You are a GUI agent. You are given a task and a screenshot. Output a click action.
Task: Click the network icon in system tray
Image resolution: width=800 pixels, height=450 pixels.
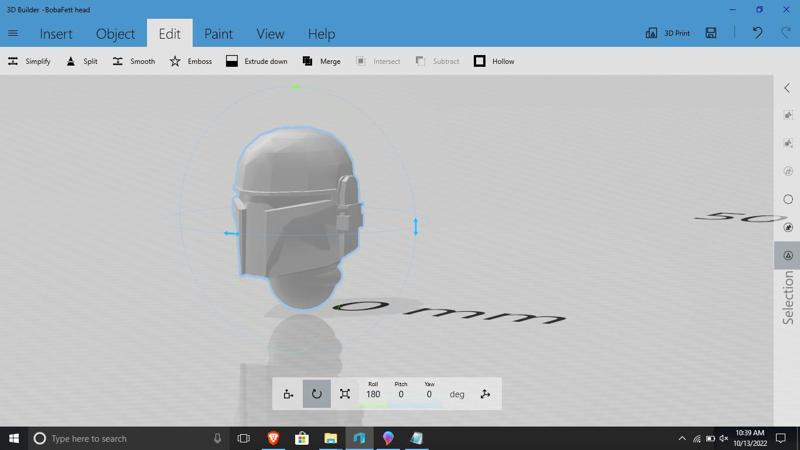[x=696, y=438]
